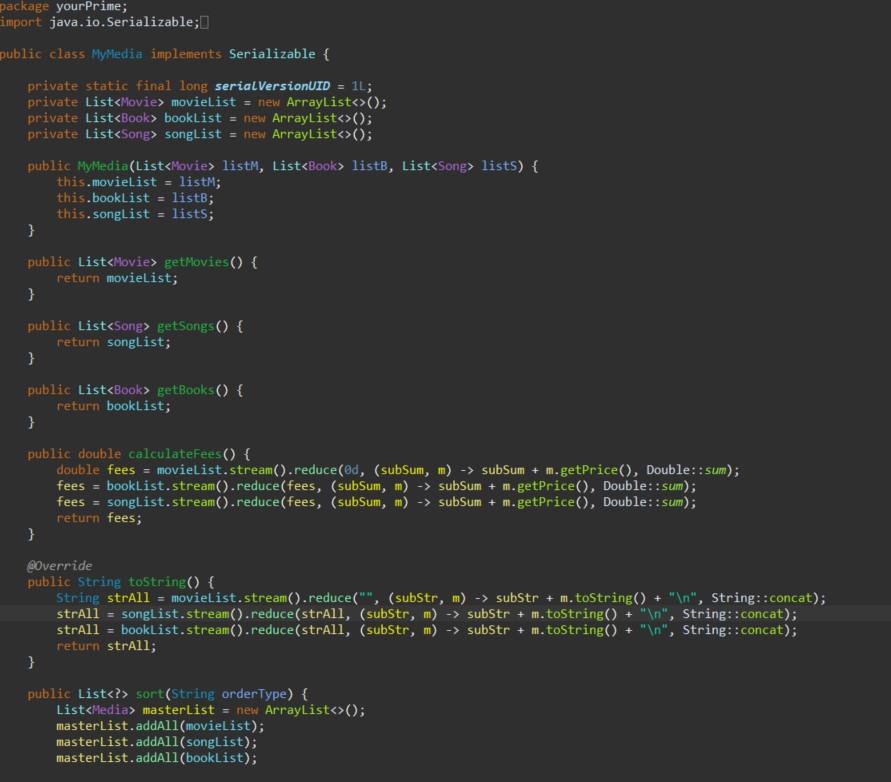Click the 'masterList.addAll(songList);' line
This screenshot has width=891, height=782.
click(x=156, y=742)
